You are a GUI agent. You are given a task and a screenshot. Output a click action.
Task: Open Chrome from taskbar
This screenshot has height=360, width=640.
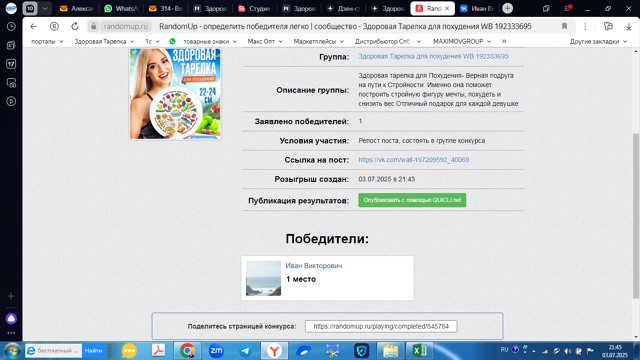point(187,351)
